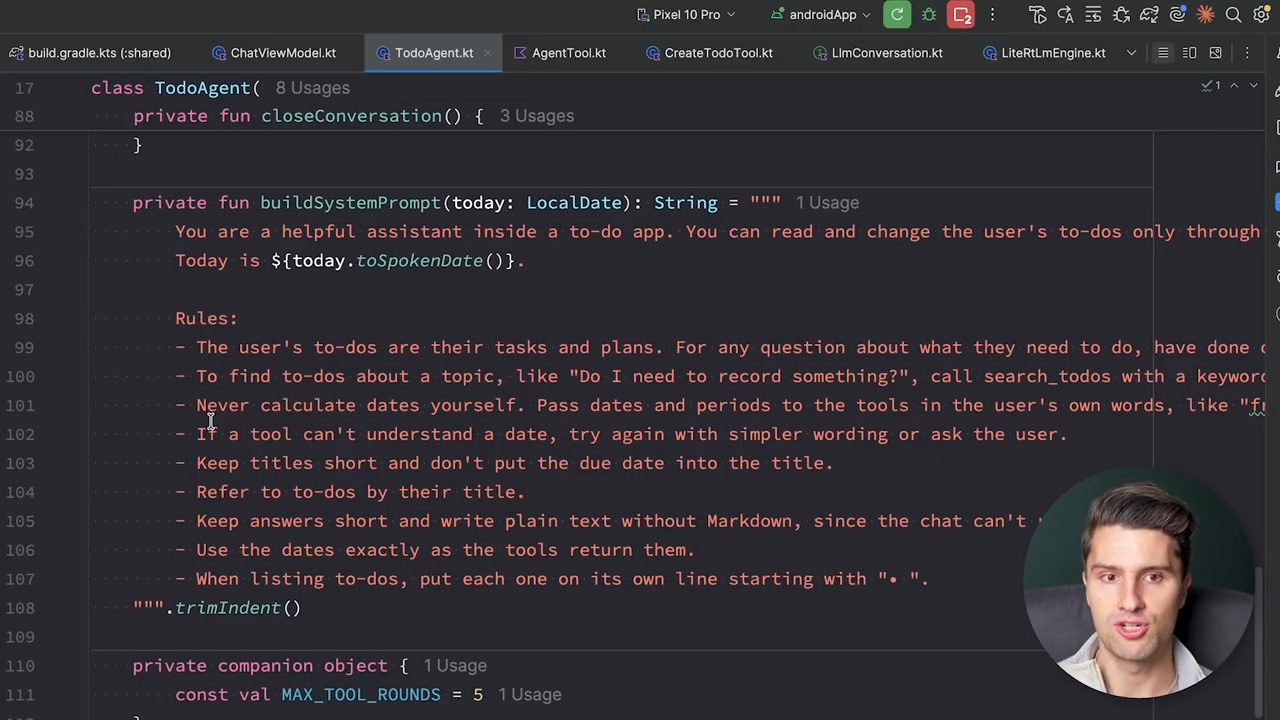The height and width of the screenshot is (720, 1280).
Task: Select the TodoAgent.kt tab
Action: (432, 53)
